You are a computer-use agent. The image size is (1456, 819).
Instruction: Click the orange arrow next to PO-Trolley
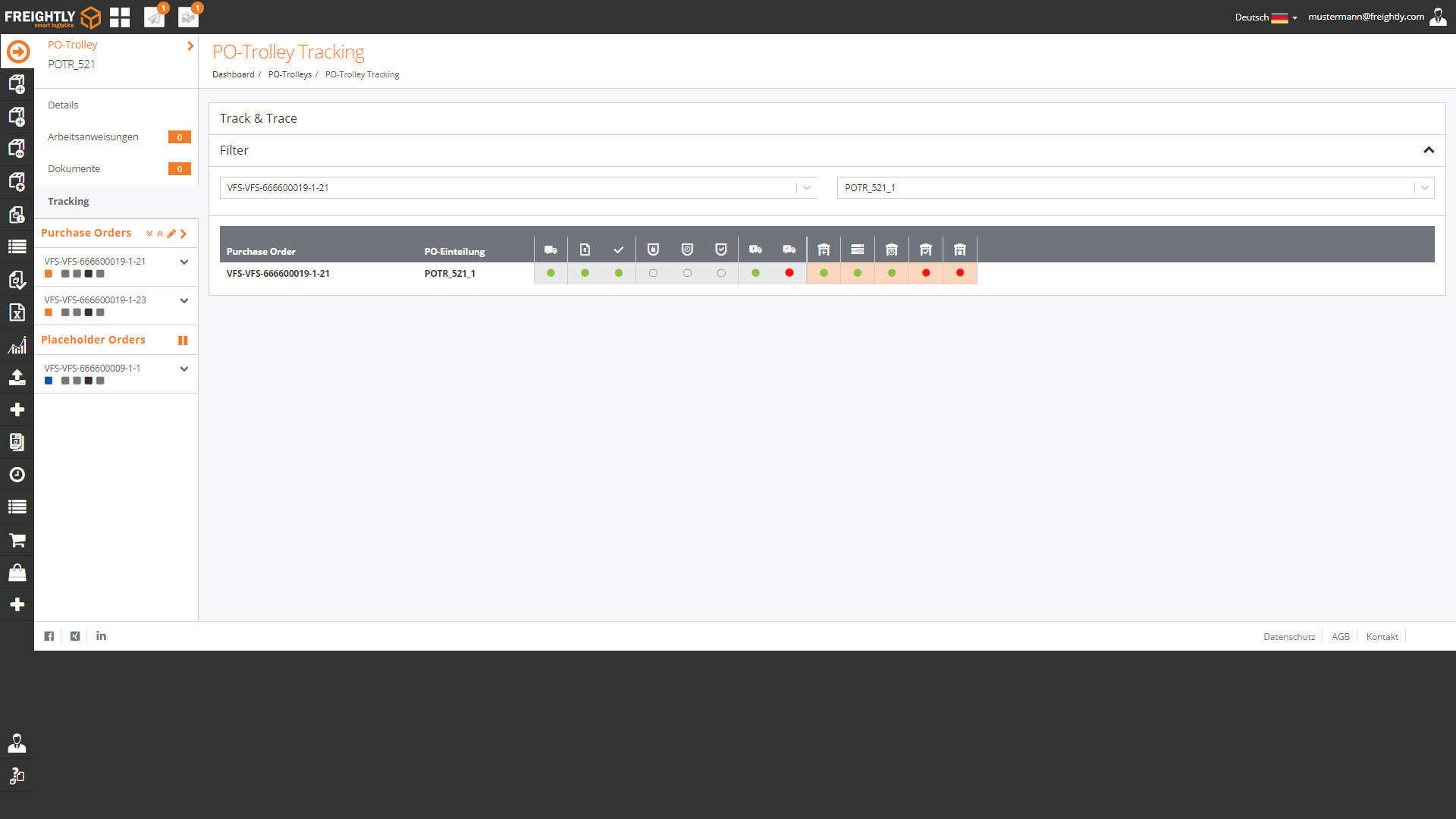point(190,46)
